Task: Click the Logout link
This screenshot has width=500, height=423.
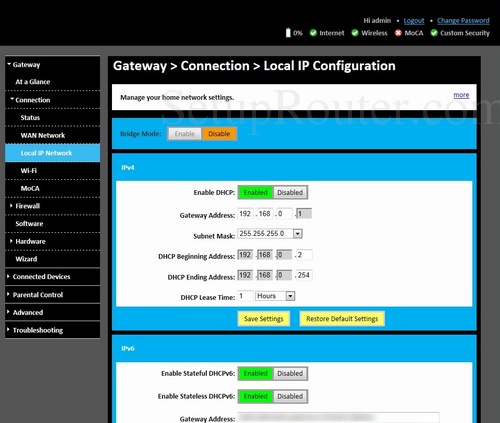Action: 414,21
